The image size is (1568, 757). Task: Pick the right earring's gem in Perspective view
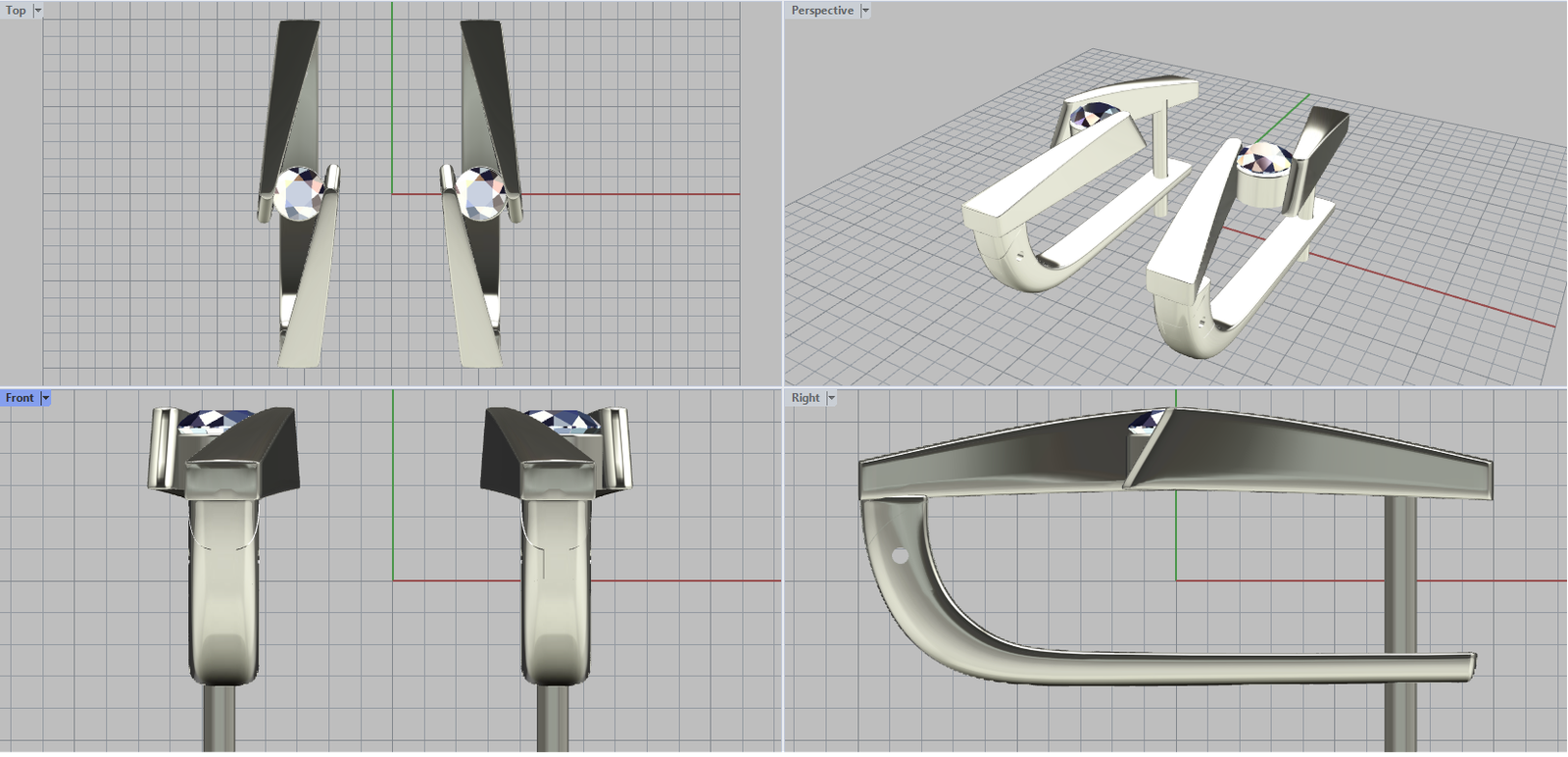pyautogui.click(x=1265, y=158)
